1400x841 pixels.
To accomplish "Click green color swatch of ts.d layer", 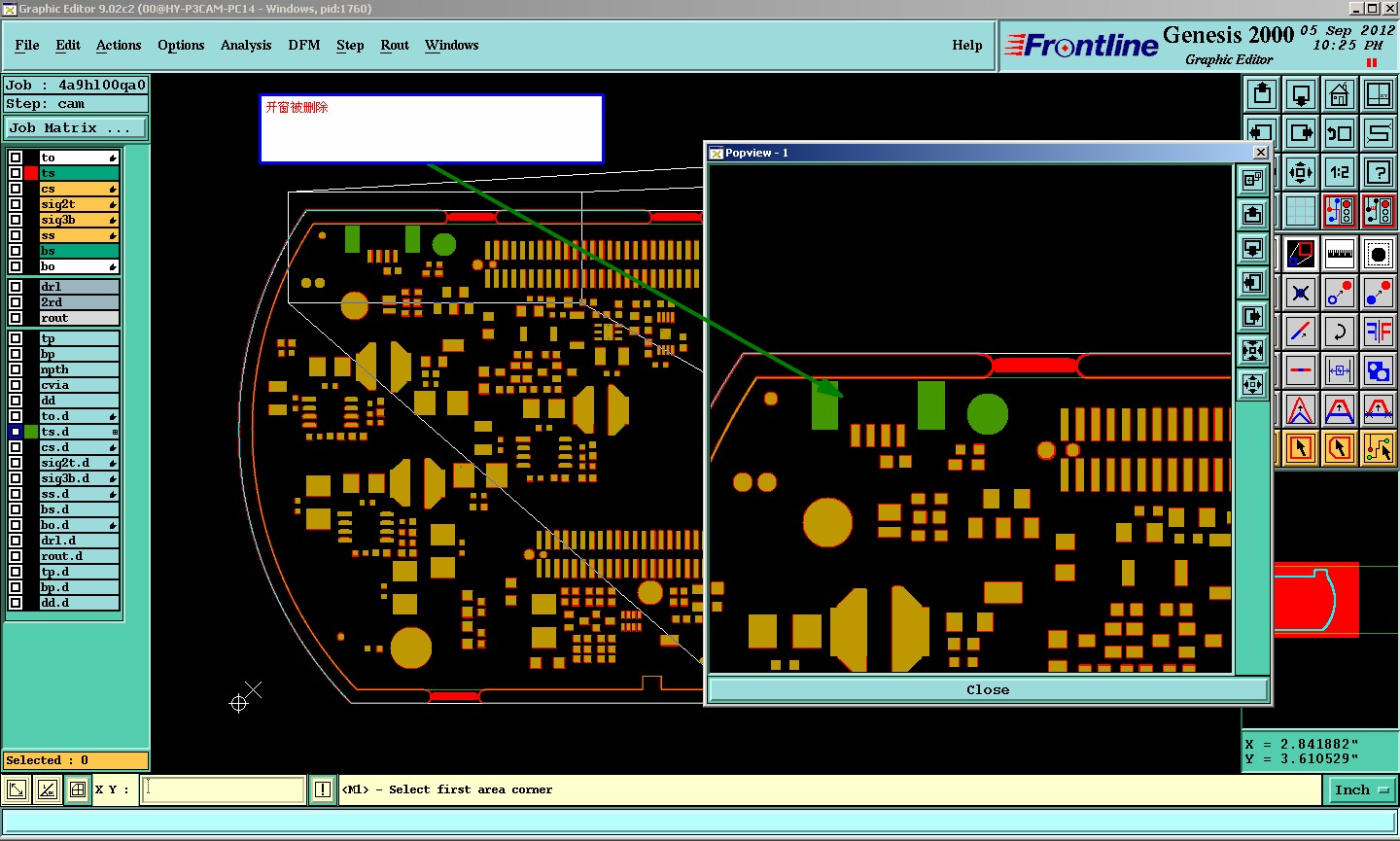I will 31,432.
